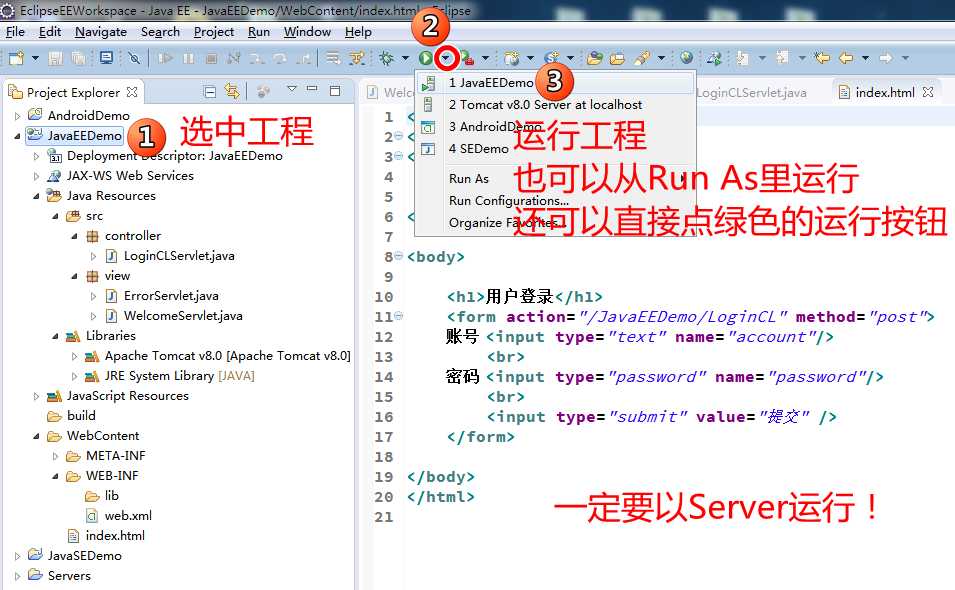Click the Drop to Frame icon
This screenshot has width=955, height=590.
point(333,58)
